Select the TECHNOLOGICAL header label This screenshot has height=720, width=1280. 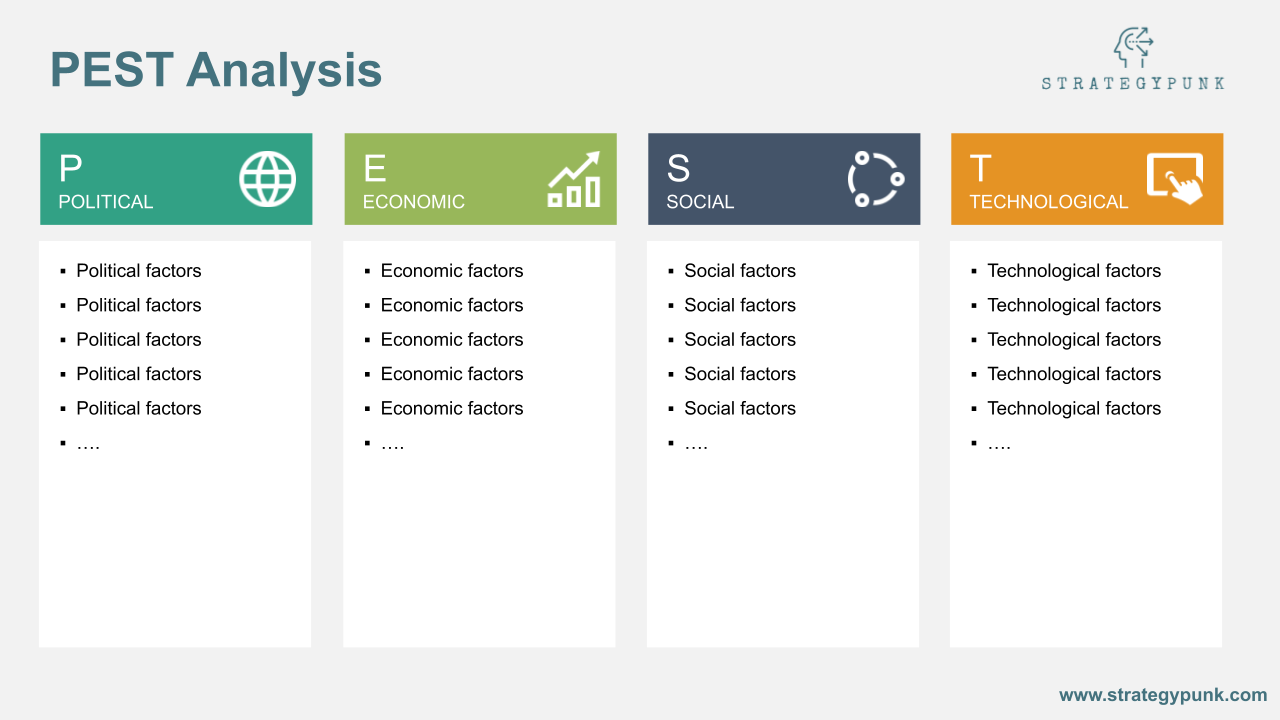coord(1048,202)
